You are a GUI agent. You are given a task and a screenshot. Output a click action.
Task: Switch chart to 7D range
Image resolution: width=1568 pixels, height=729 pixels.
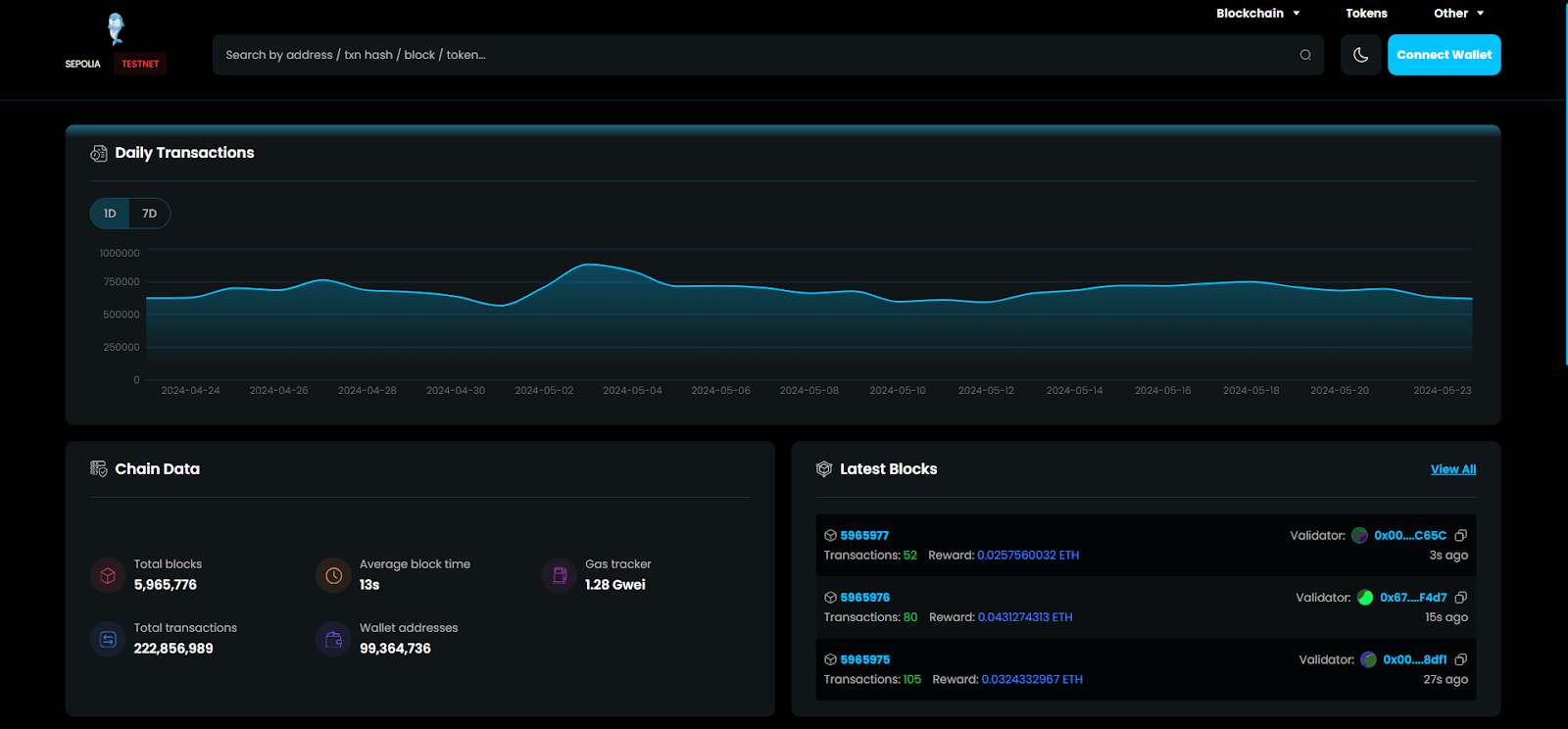coord(149,214)
